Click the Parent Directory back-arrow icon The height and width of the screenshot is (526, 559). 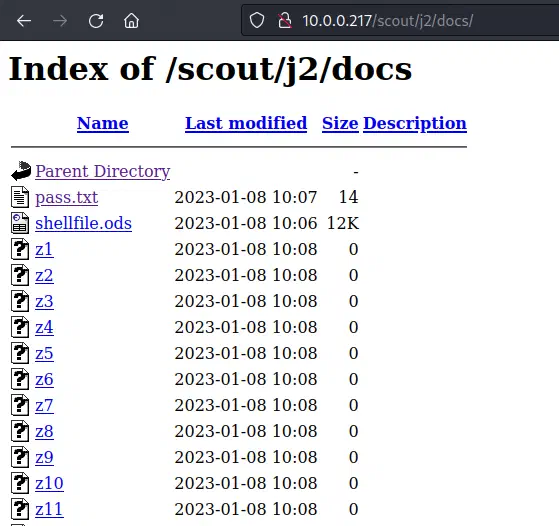pyautogui.click(x=21, y=171)
